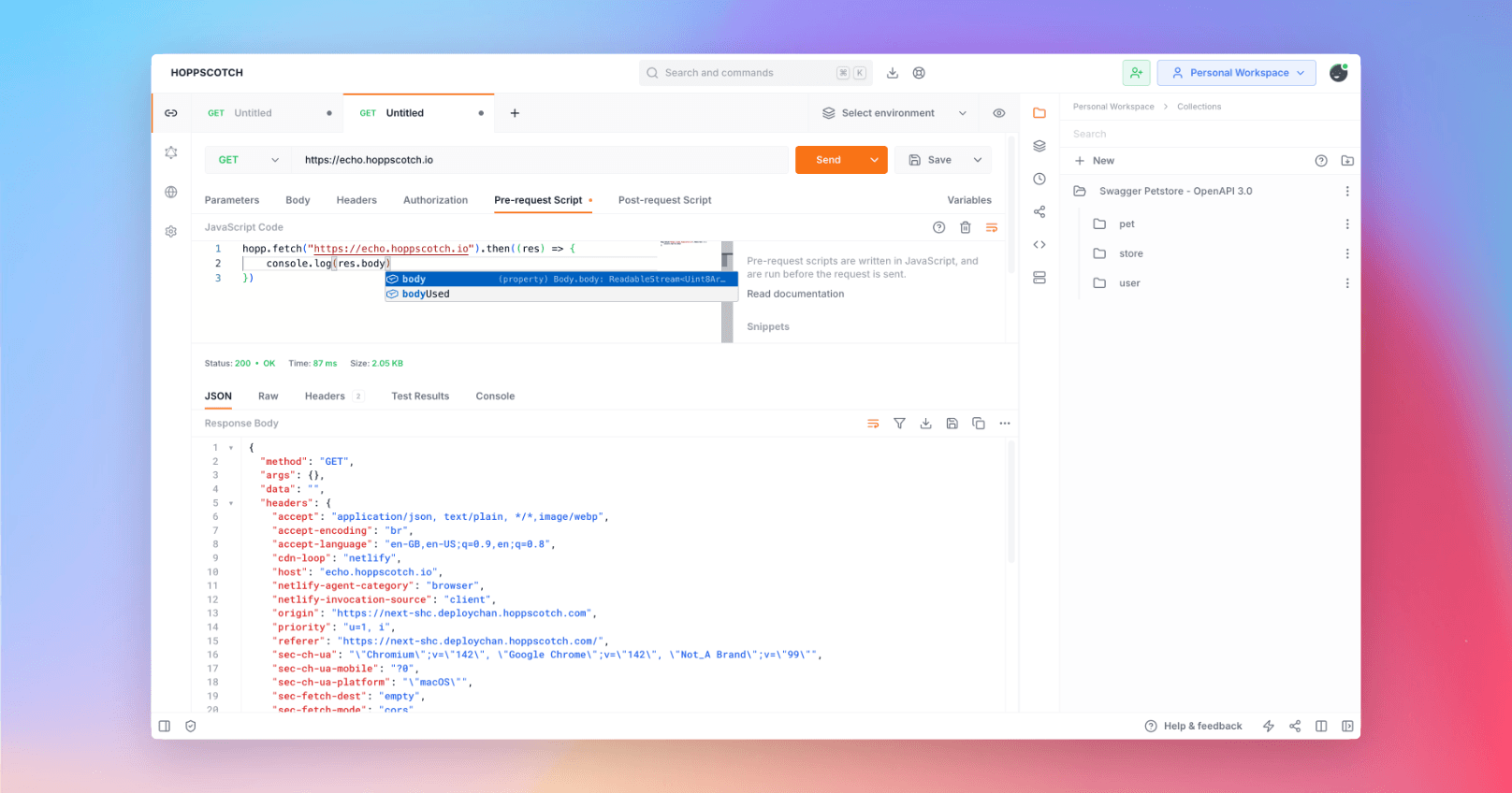This screenshot has width=1512, height=793.
Task: Copy the response body
Action: pos(979,424)
